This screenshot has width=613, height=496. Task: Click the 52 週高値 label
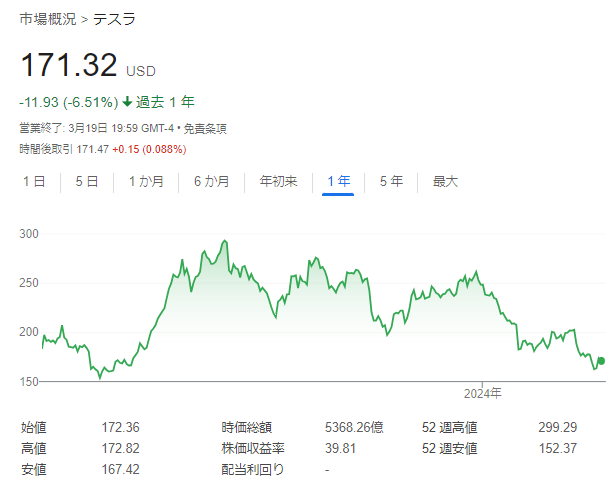(x=450, y=427)
